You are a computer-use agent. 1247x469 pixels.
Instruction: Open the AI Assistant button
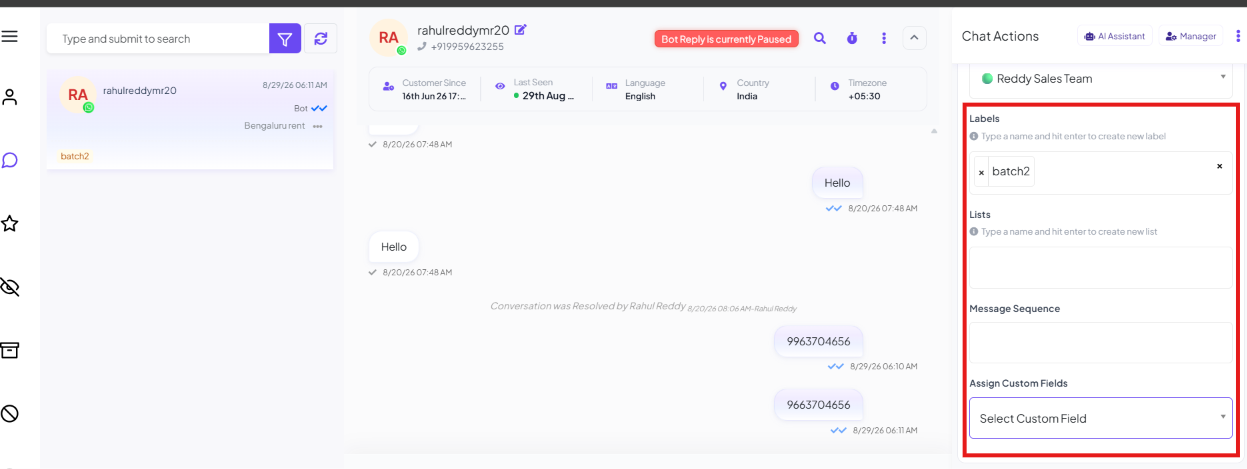(x=1115, y=36)
